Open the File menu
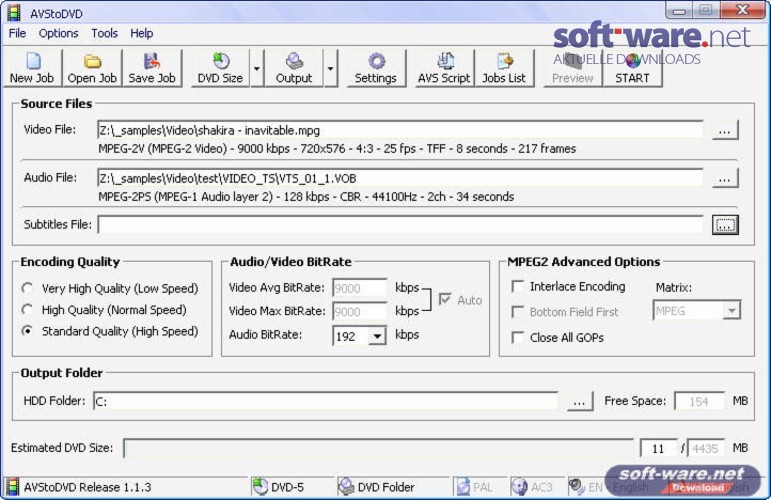The image size is (771, 500). click(x=18, y=33)
